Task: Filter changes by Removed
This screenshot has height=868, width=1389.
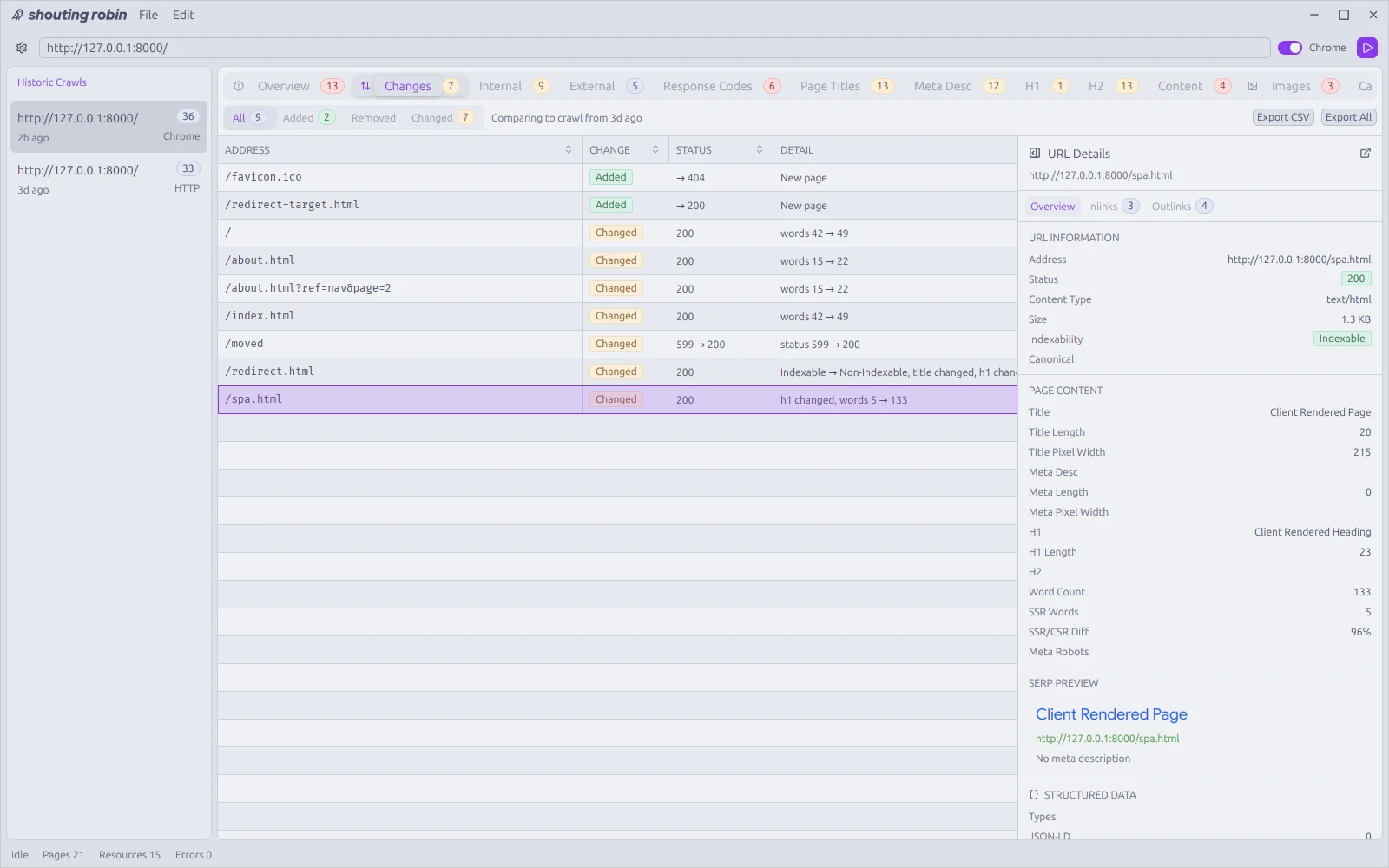Action: (x=373, y=117)
